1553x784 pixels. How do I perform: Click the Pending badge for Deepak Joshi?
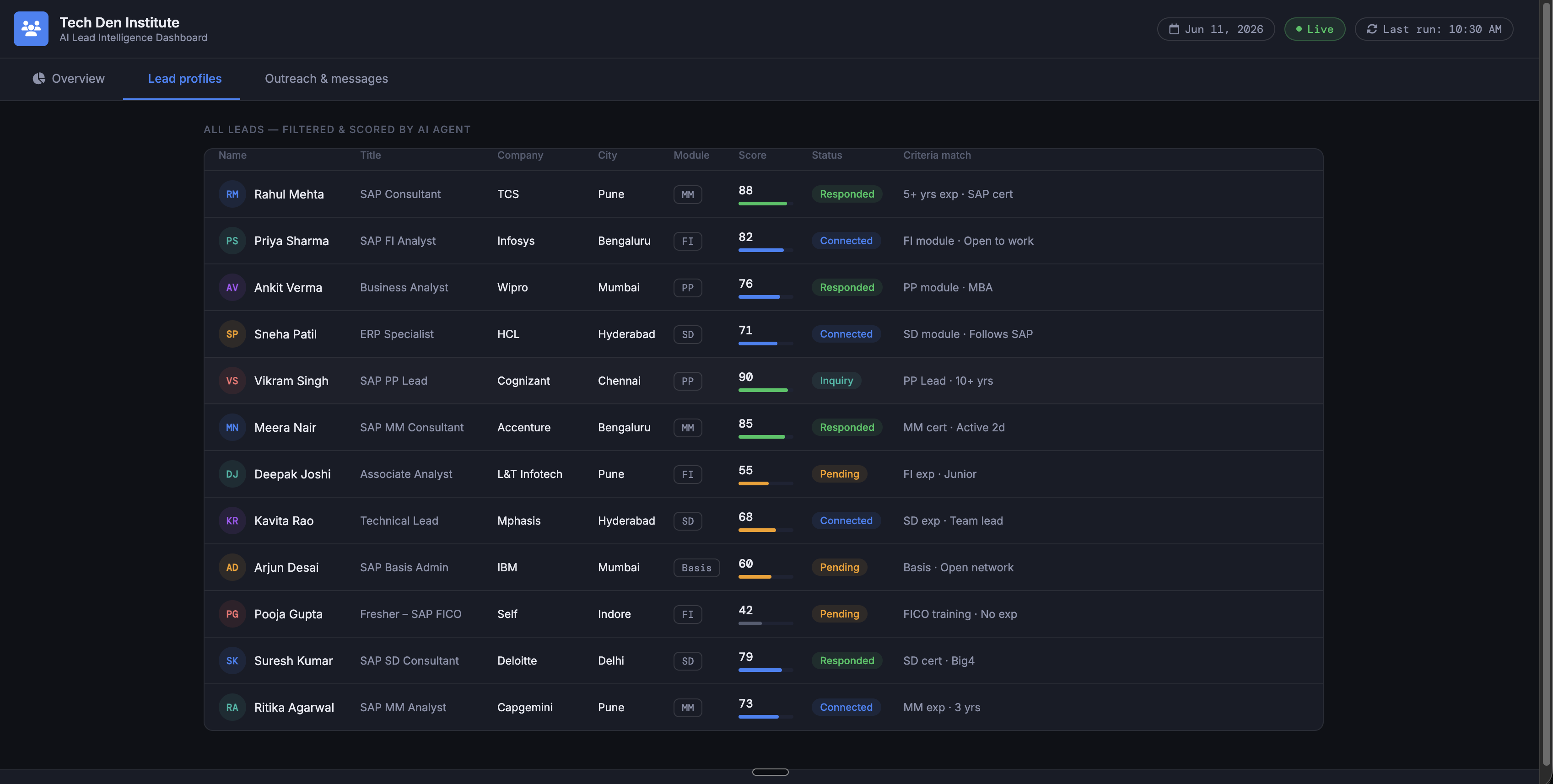[x=839, y=474]
